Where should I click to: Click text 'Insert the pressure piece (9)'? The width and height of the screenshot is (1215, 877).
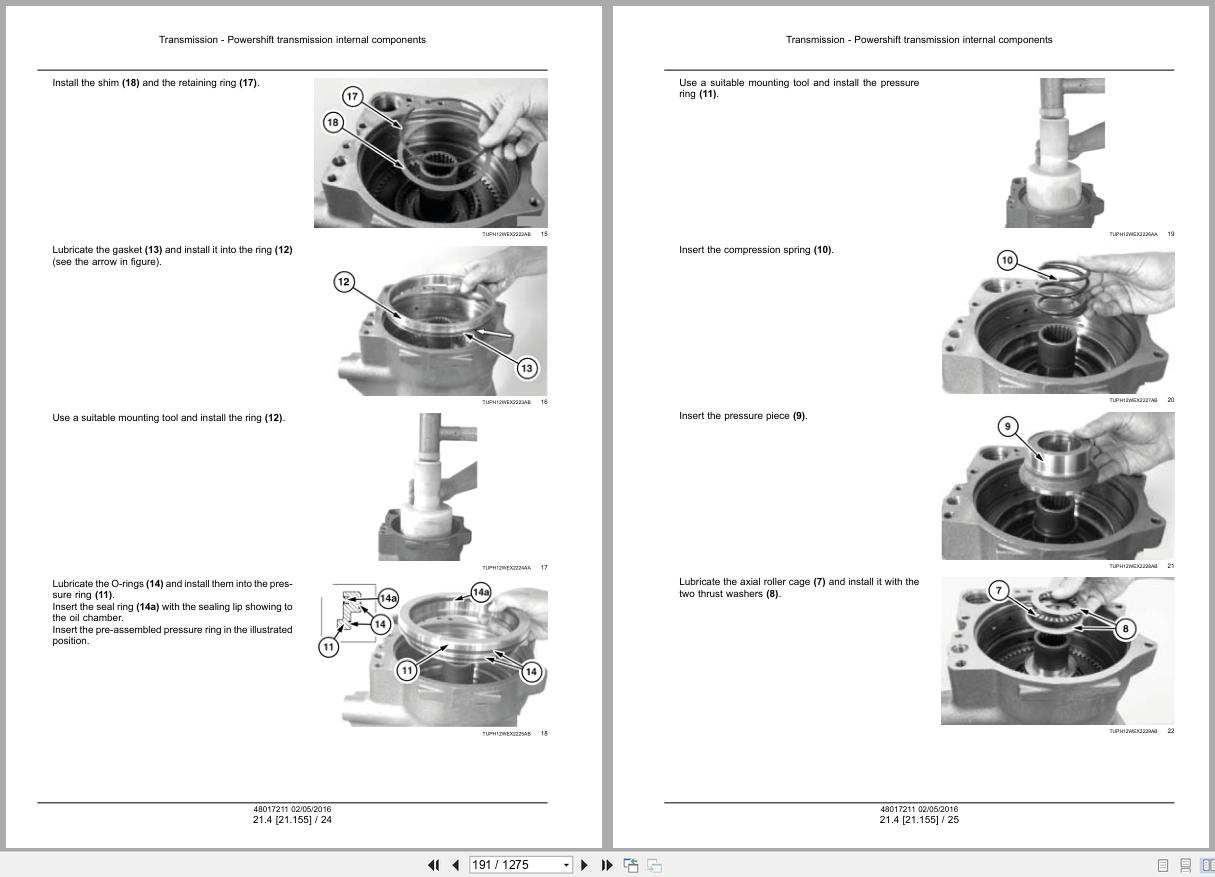coord(743,416)
